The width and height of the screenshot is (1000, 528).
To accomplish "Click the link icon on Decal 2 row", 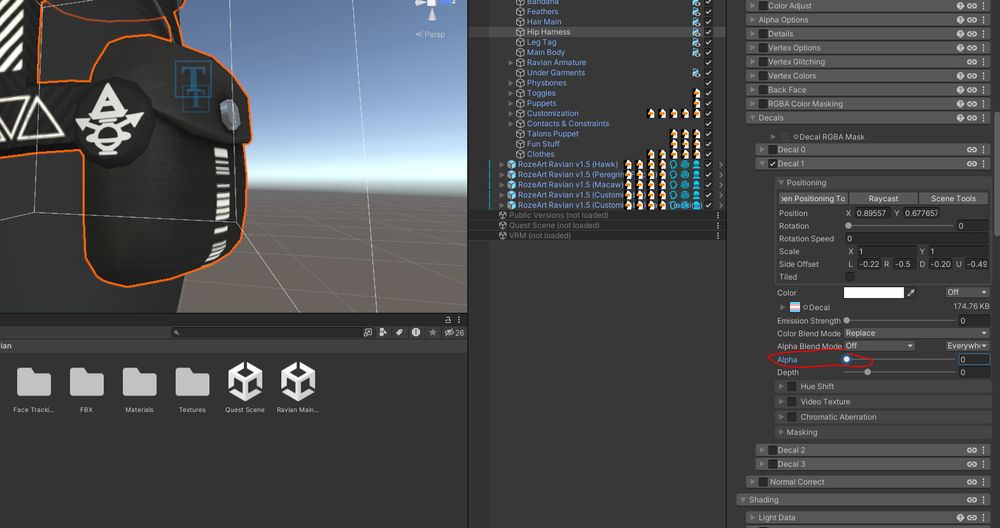I will click(972, 450).
